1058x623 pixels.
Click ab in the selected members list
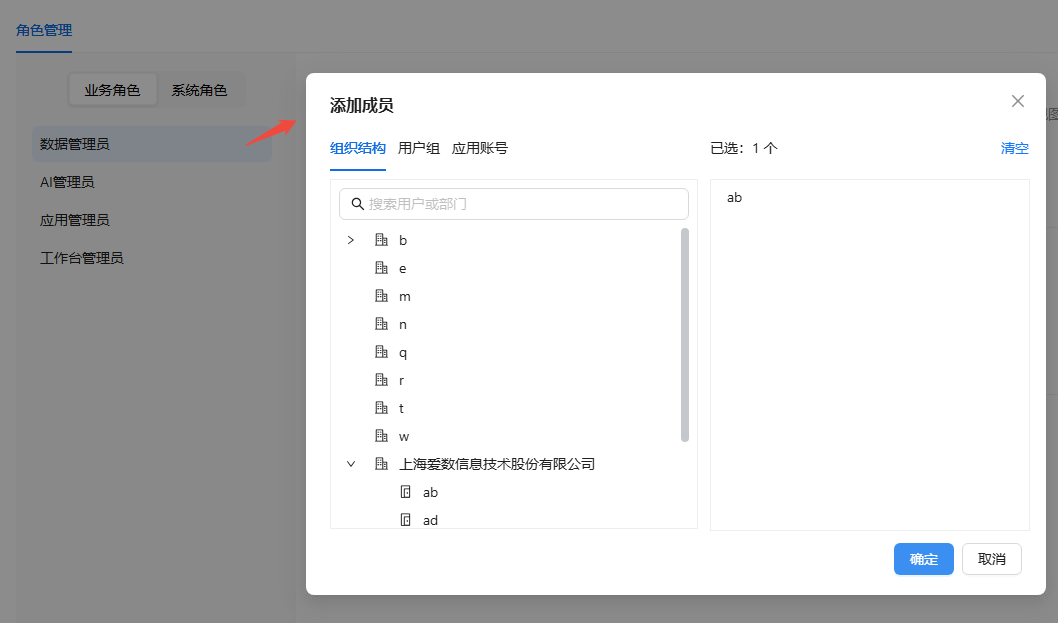734,198
